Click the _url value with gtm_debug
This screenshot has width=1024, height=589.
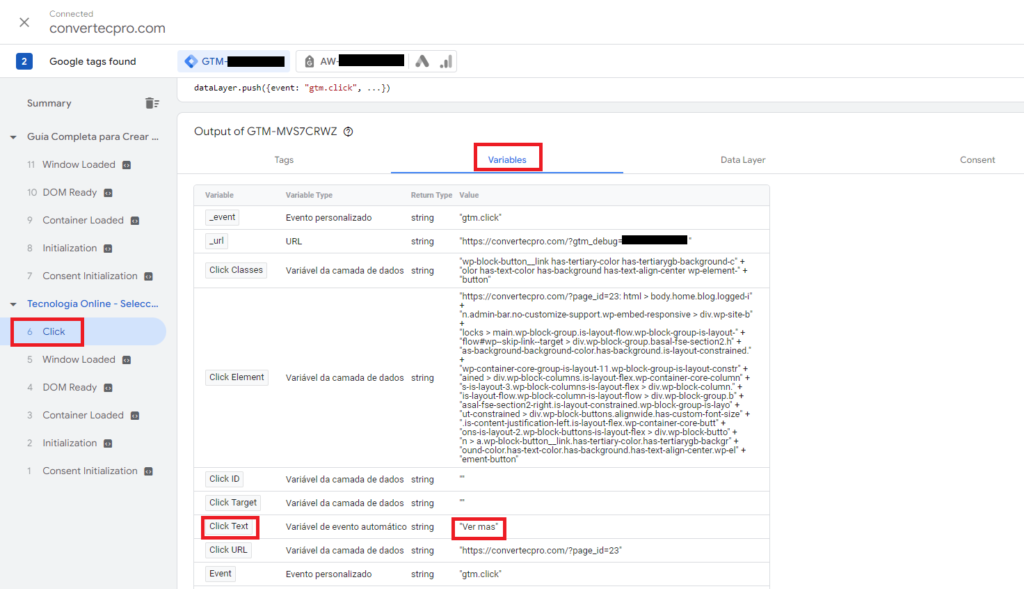click(x=575, y=241)
